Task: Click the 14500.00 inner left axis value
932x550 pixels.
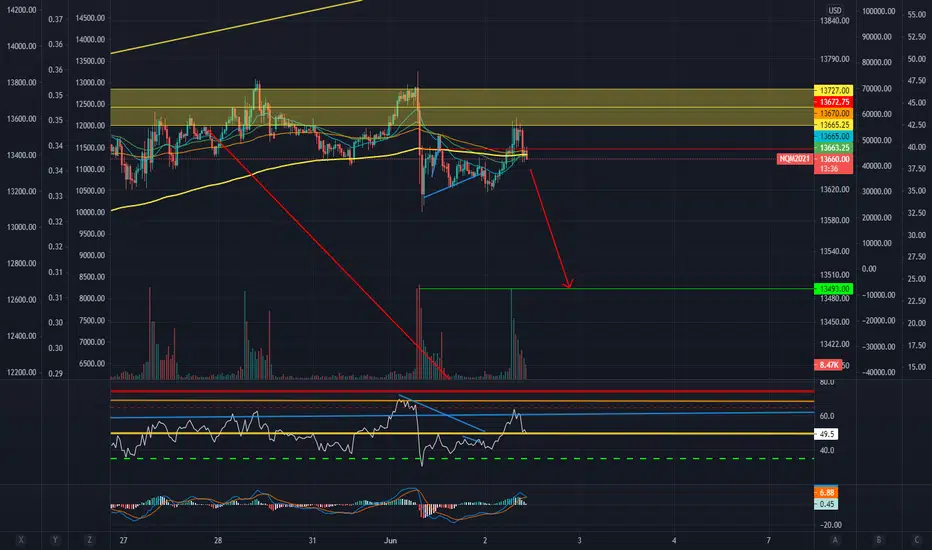Action: [x=90, y=18]
